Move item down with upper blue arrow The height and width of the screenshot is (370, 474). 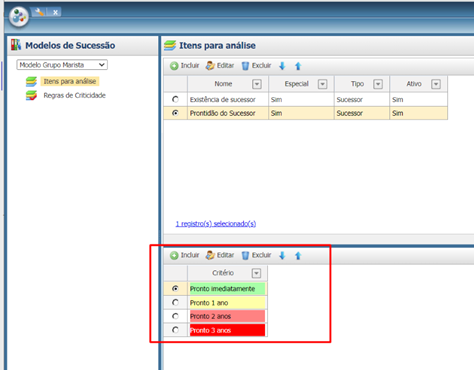(x=282, y=66)
